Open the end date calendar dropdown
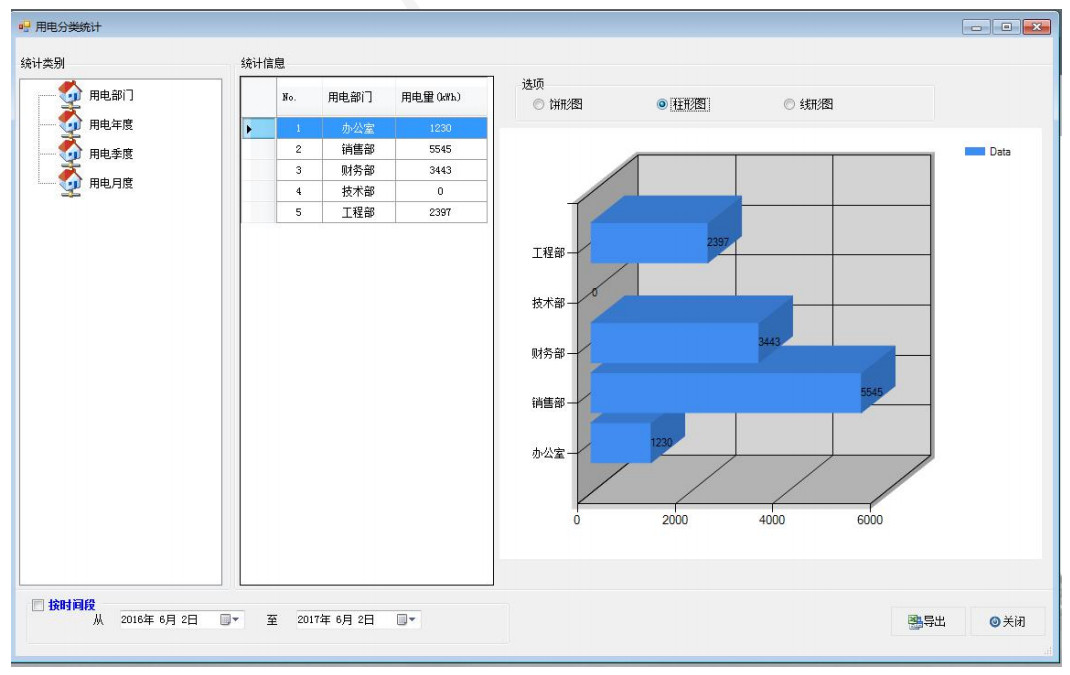The image size is (1070, 675). (406, 620)
